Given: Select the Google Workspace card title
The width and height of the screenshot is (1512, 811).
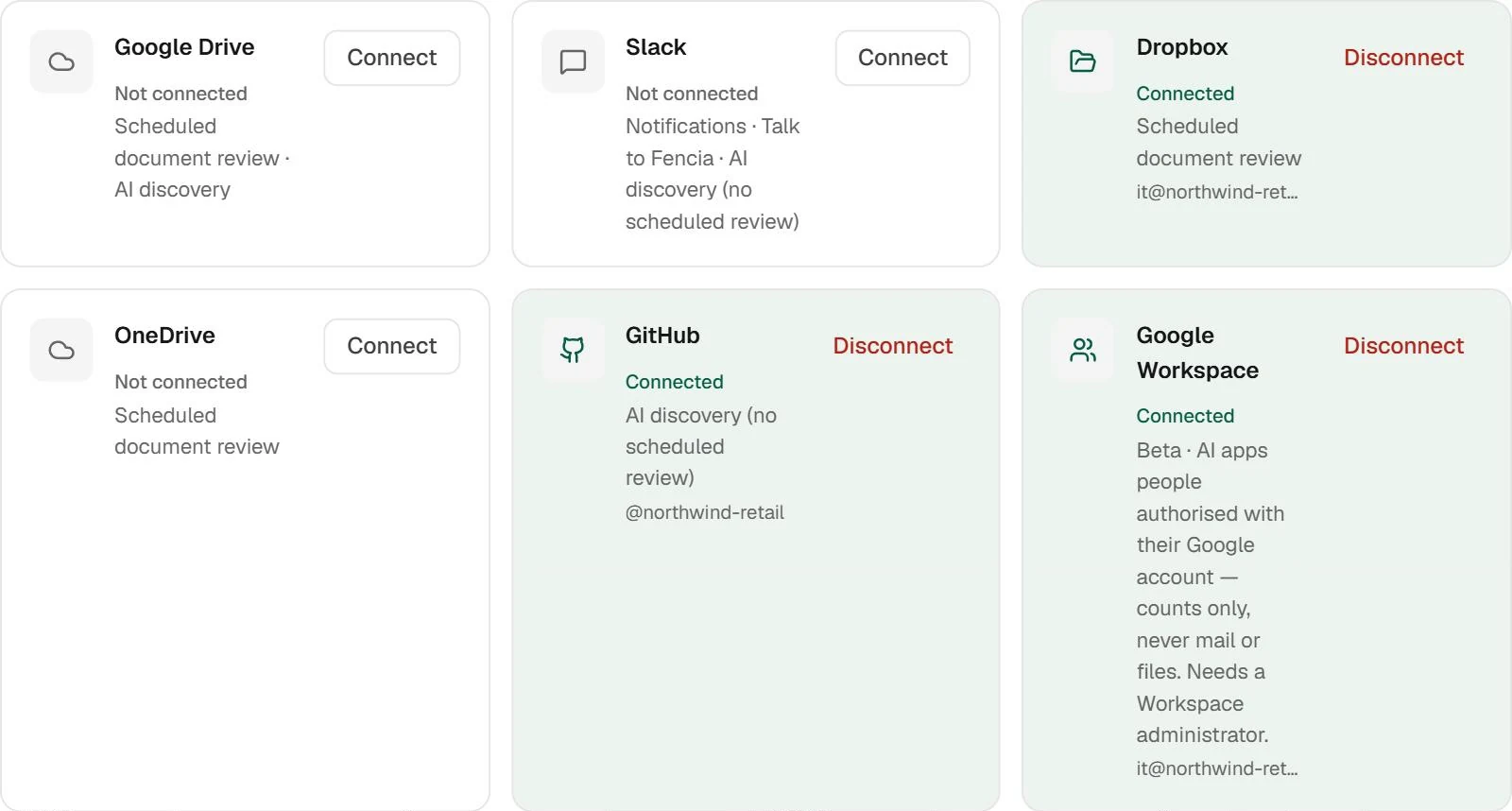Looking at the screenshot, I should (x=1197, y=353).
